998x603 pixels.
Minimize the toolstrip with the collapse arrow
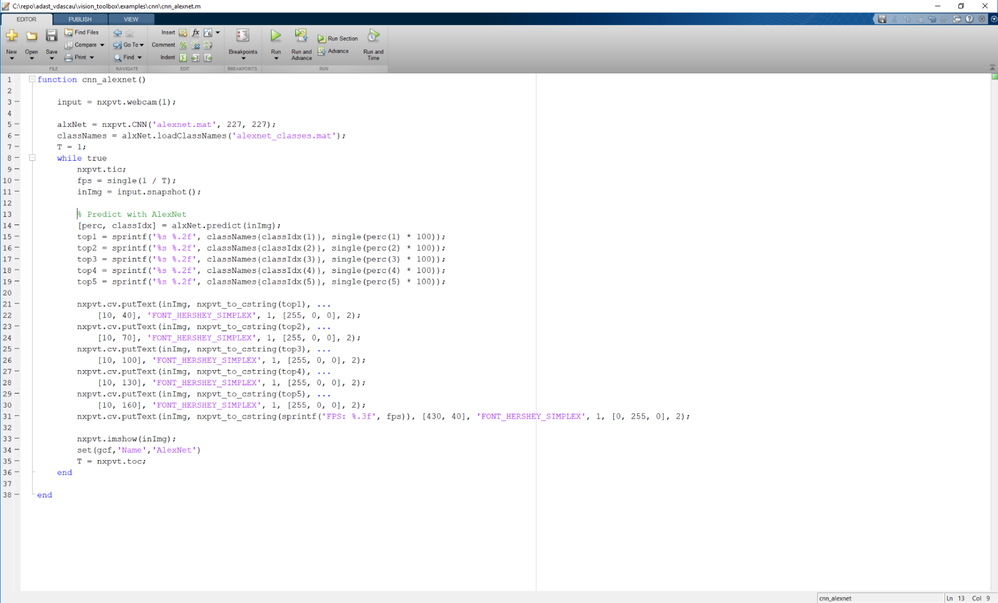[992, 67]
